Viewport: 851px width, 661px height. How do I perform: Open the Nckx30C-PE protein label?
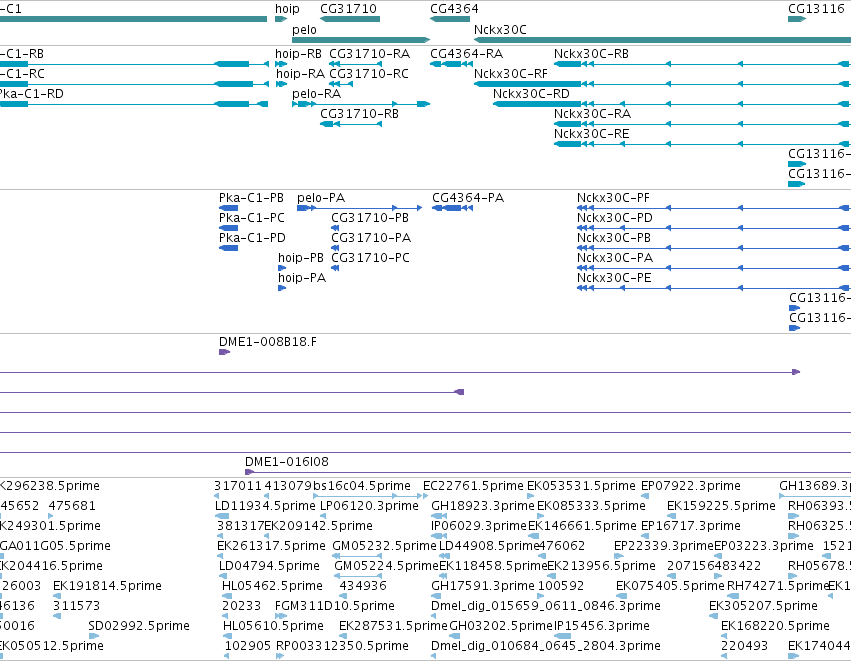[x=614, y=278]
